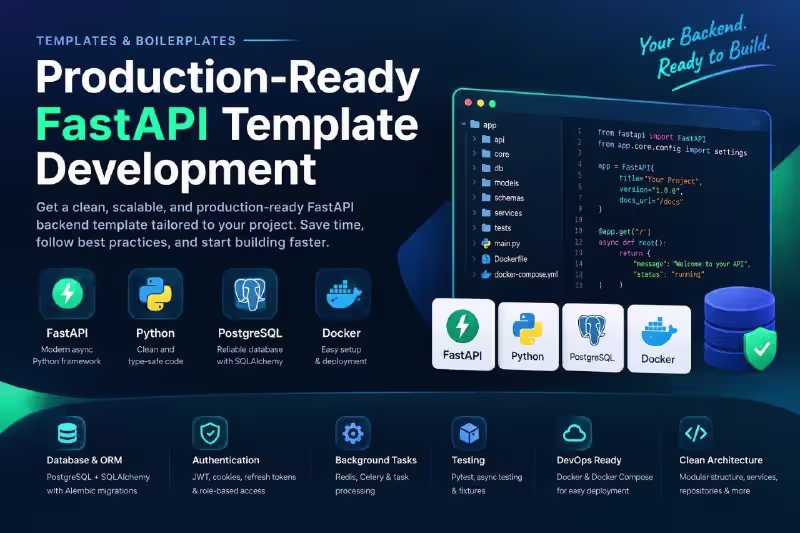The height and width of the screenshot is (533, 800).
Task: Click code line '@app.get("/")'
Action: pyautogui.click(x=624, y=232)
